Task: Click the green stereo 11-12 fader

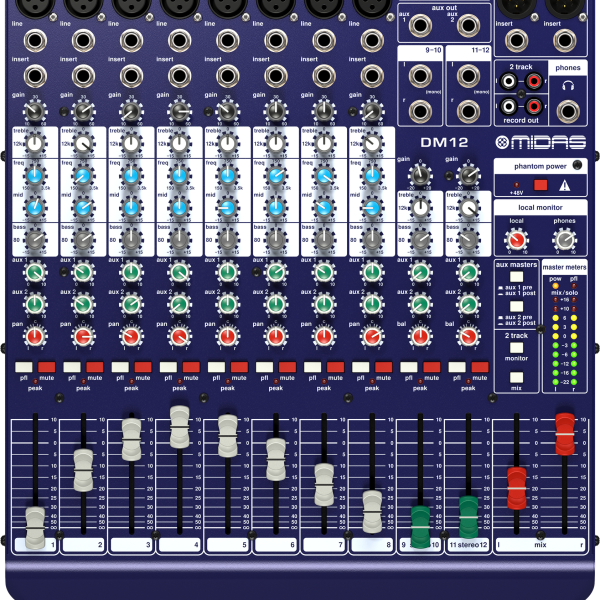Action: point(468,517)
